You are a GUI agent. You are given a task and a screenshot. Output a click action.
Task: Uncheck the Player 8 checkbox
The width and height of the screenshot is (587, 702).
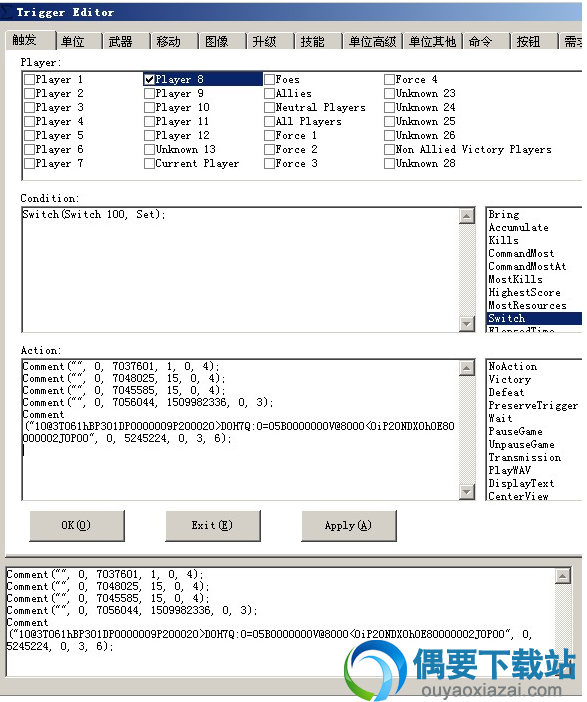[x=150, y=80]
